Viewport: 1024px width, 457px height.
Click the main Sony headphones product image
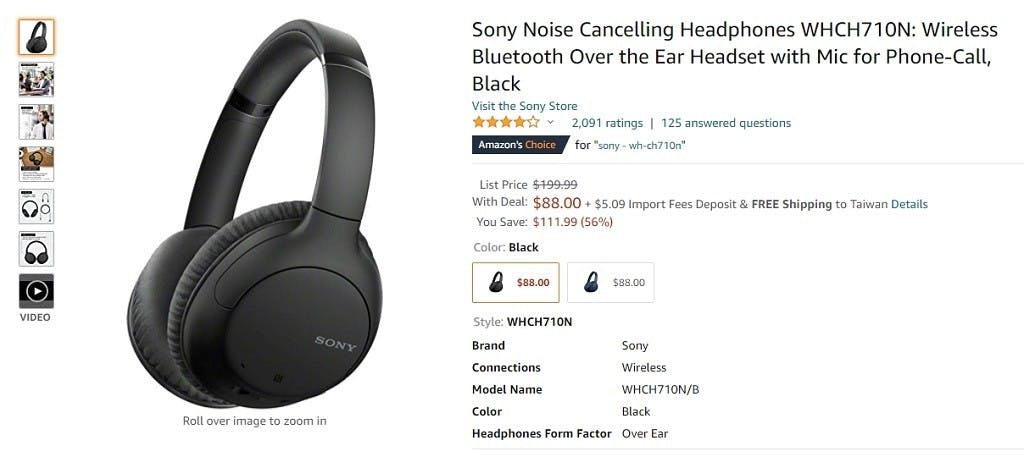tap(255, 214)
